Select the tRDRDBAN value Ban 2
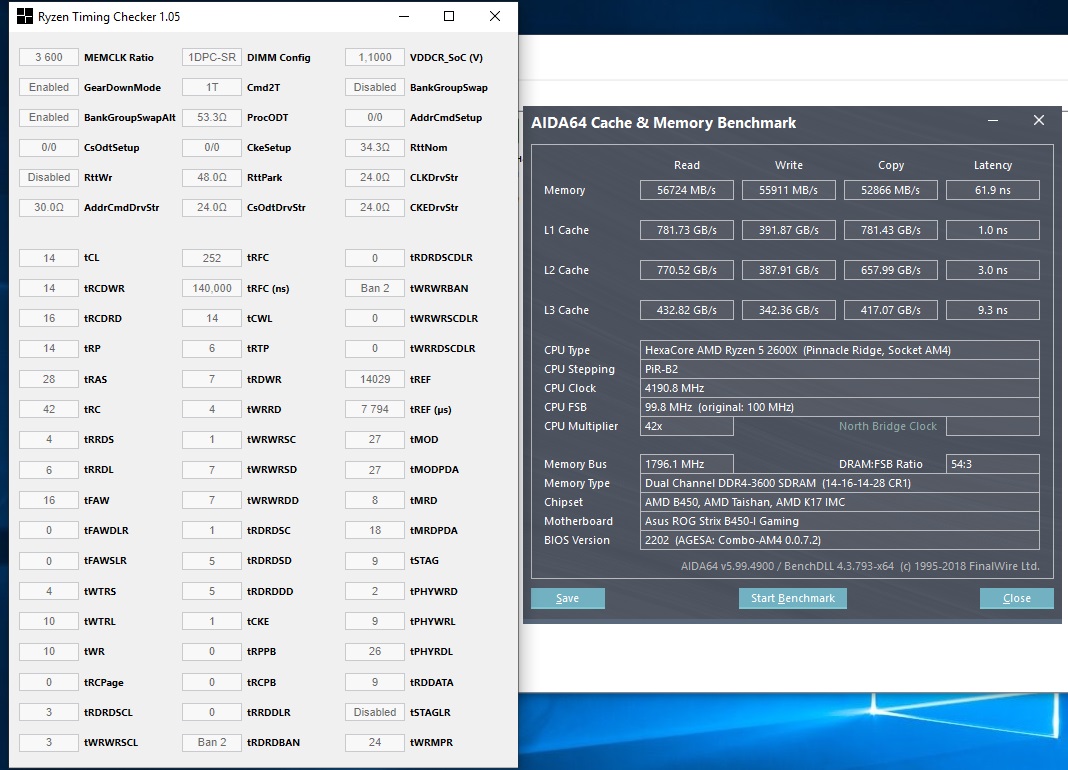Screen dimensions: 1068x770 212,742
